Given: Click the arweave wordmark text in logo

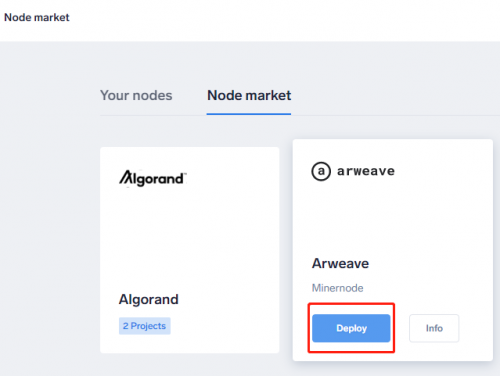Looking at the screenshot, I should tap(366, 171).
